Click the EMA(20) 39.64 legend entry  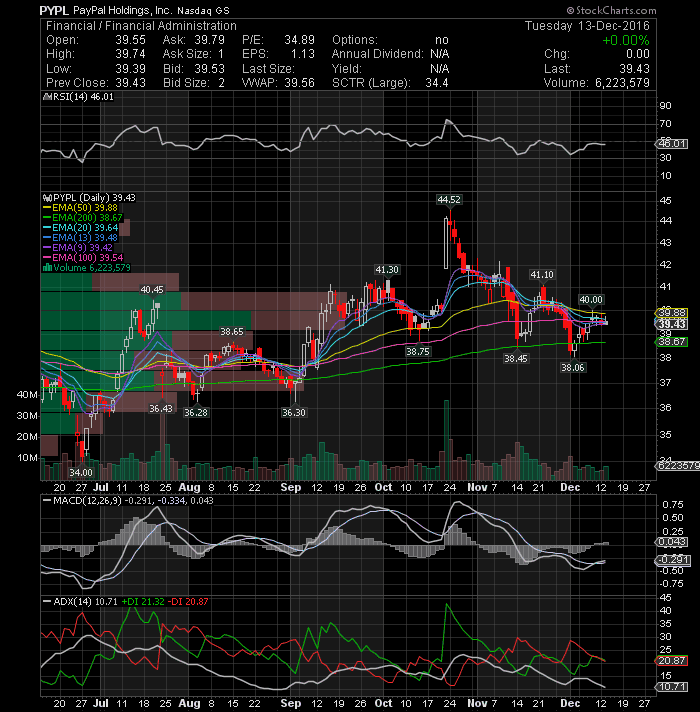point(80,227)
